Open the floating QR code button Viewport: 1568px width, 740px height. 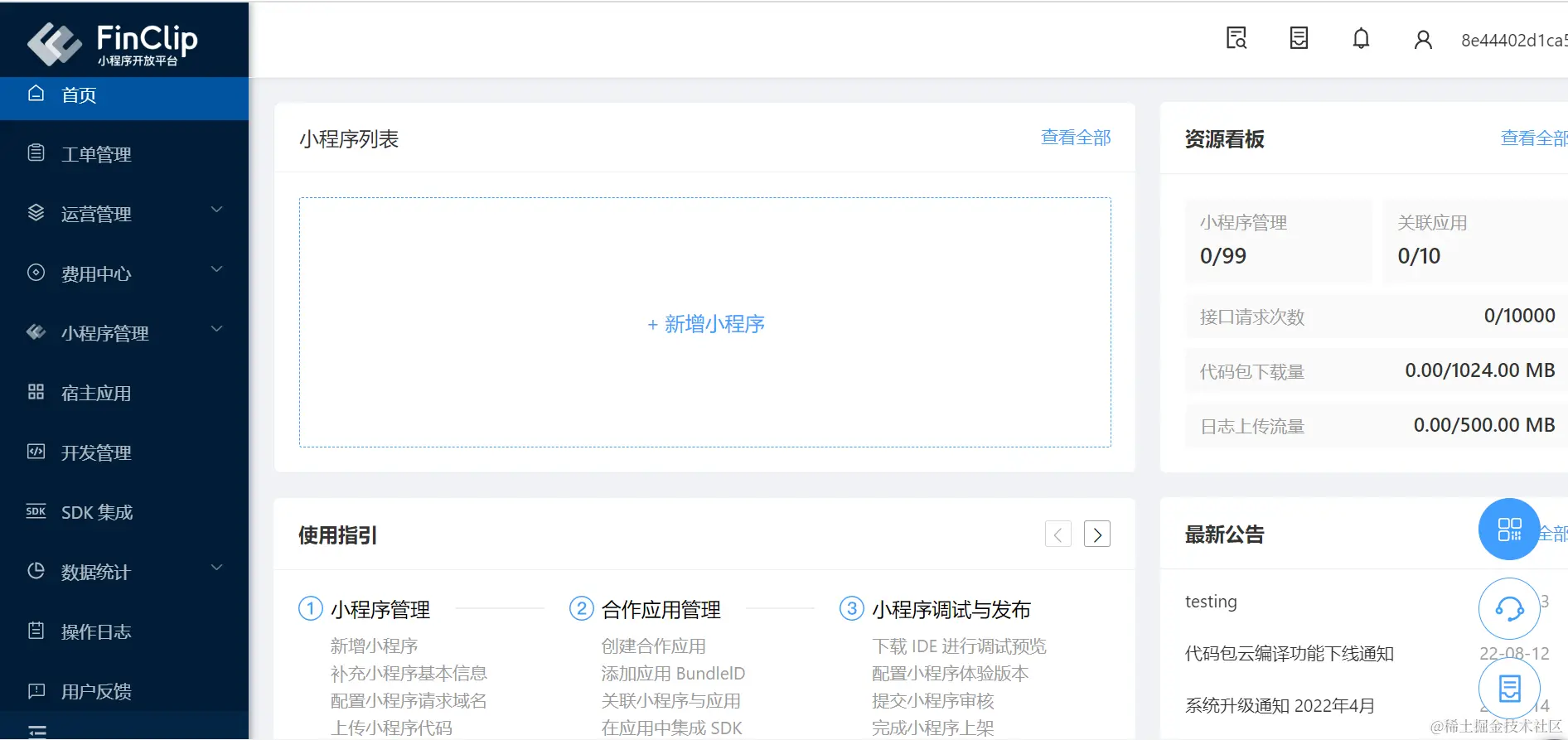click(x=1509, y=529)
